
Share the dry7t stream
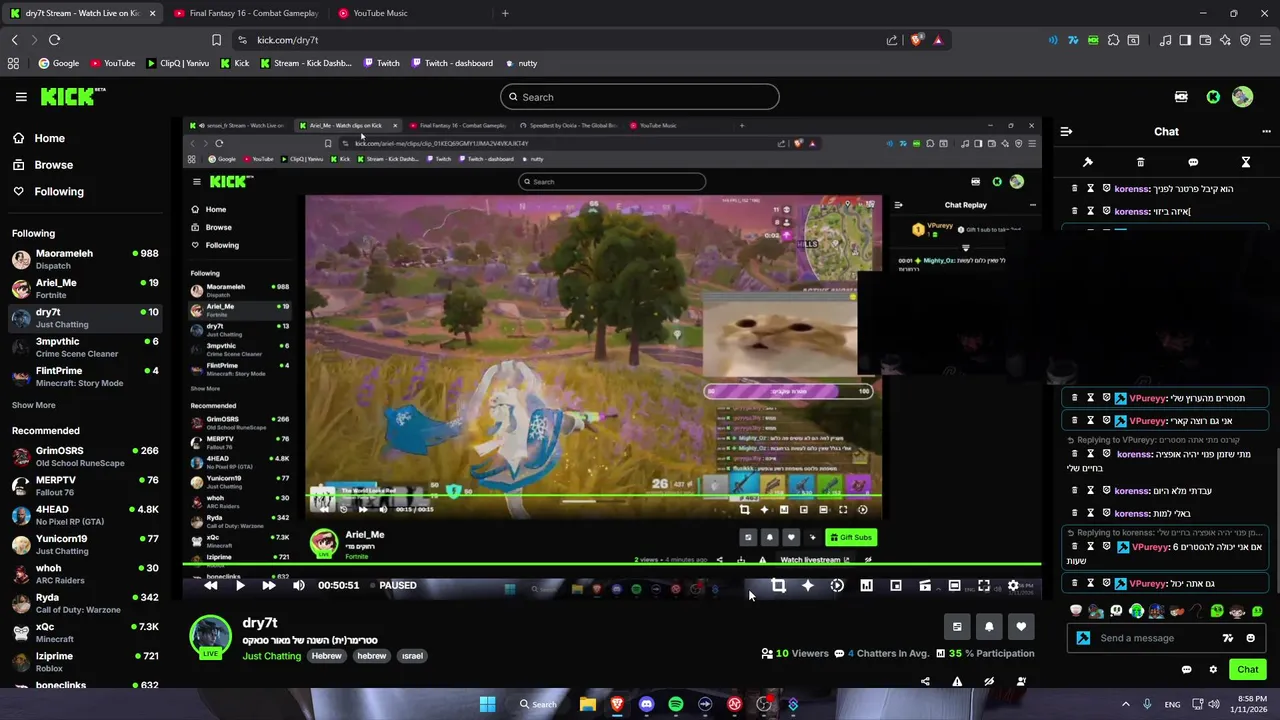[925, 682]
